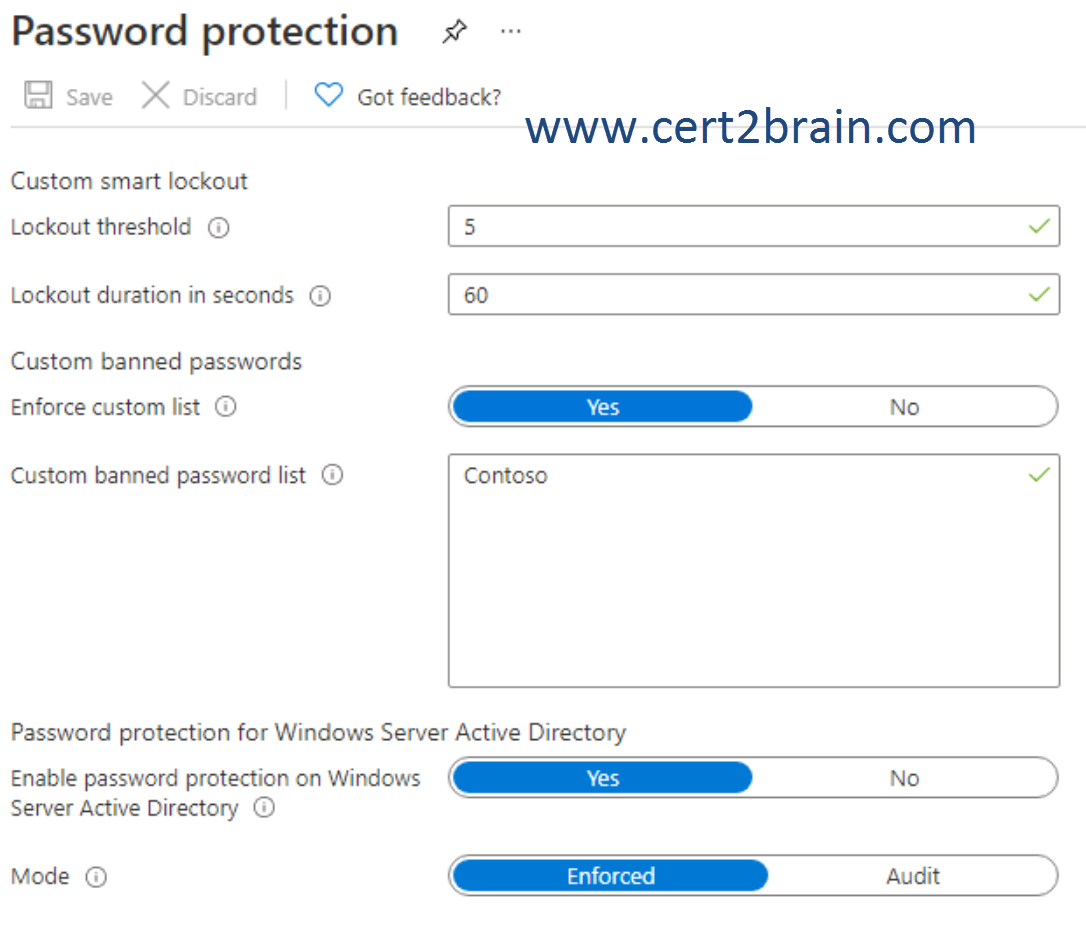Click the Got feedback? link
The image size is (1086, 929).
(429, 97)
